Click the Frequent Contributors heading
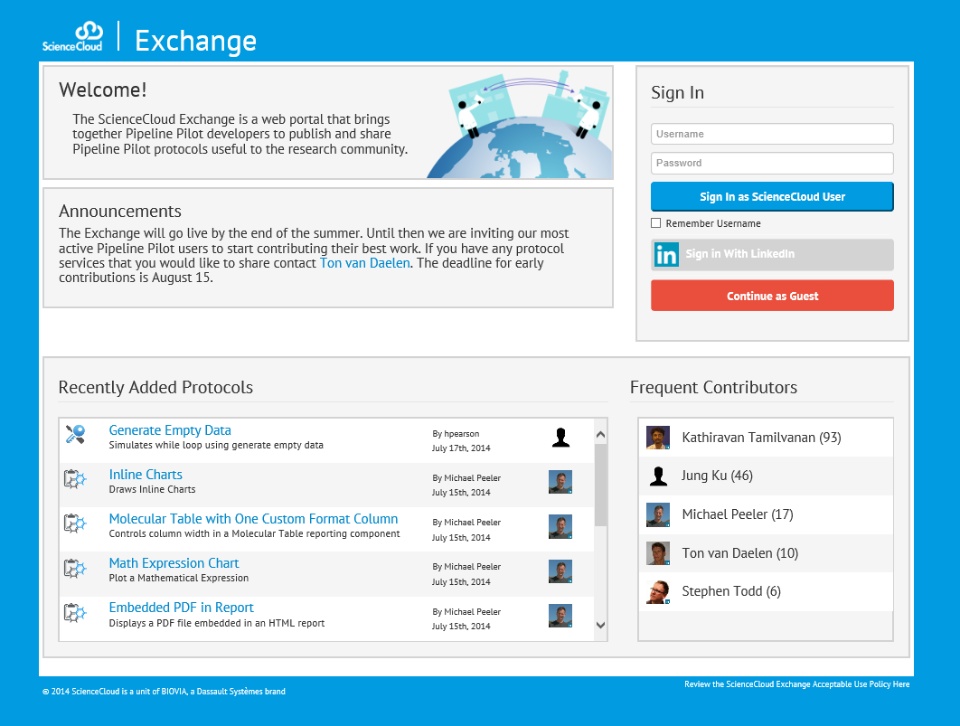The height and width of the screenshot is (726, 960). (713, 387)
